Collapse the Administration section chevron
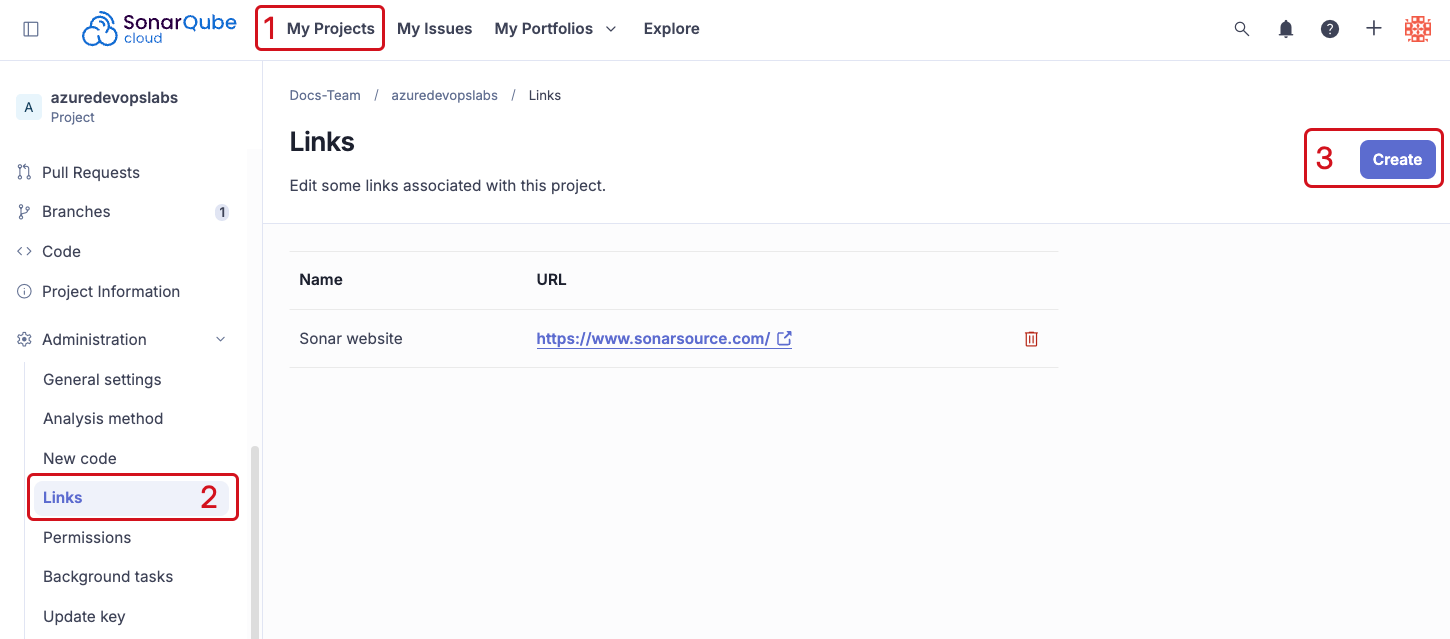The image size is (1450, 639). tap(221, 340)
